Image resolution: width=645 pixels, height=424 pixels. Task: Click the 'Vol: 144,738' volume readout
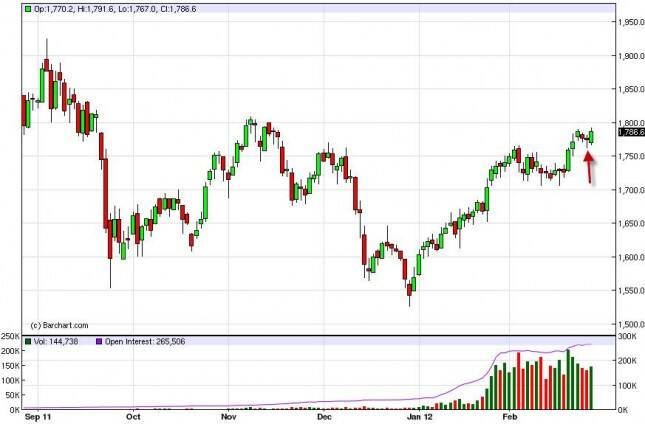coord(56,341)
